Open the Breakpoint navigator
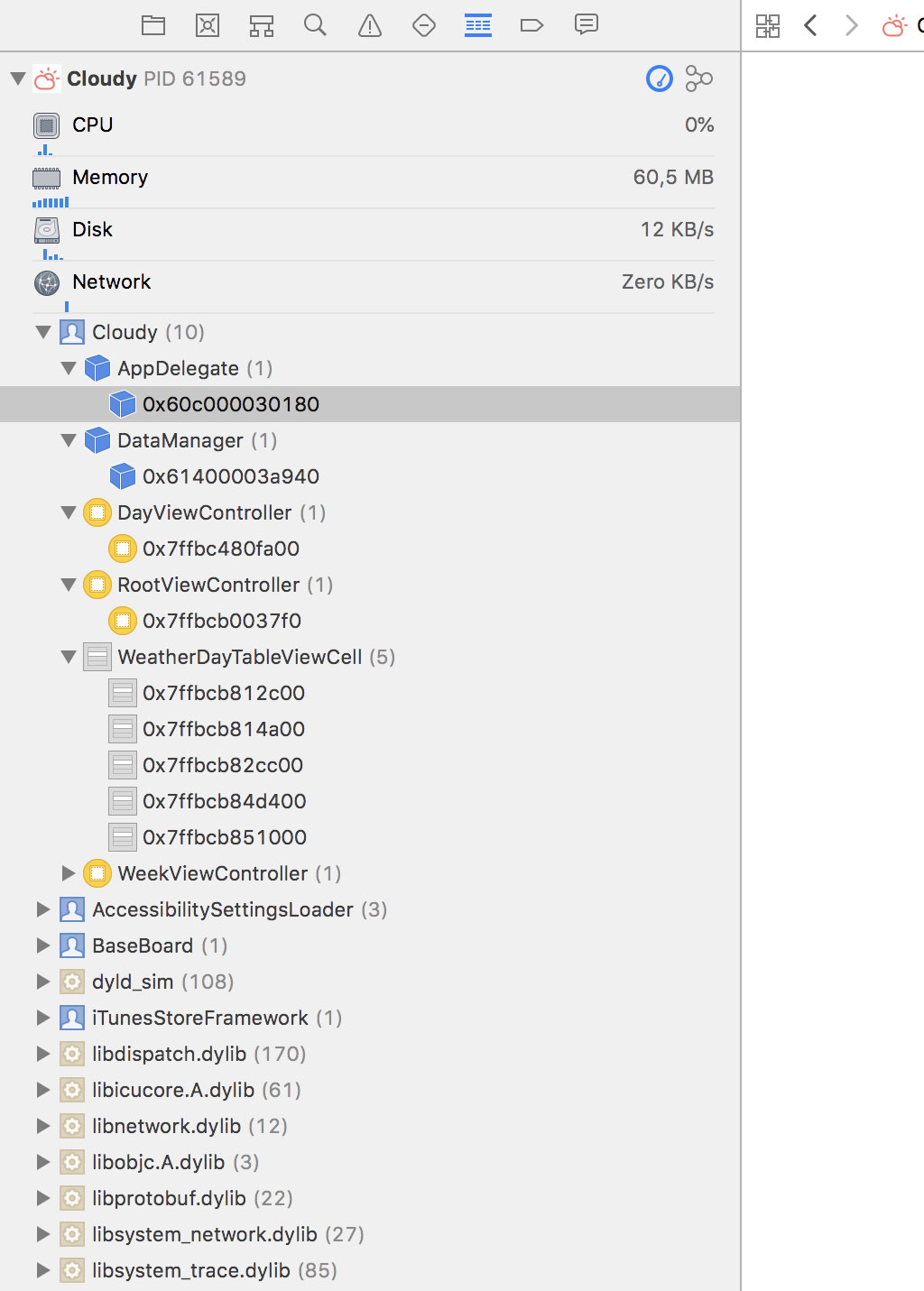This screenshot has height=1291, width=924. pyautogui.click(x=532, y=25)
